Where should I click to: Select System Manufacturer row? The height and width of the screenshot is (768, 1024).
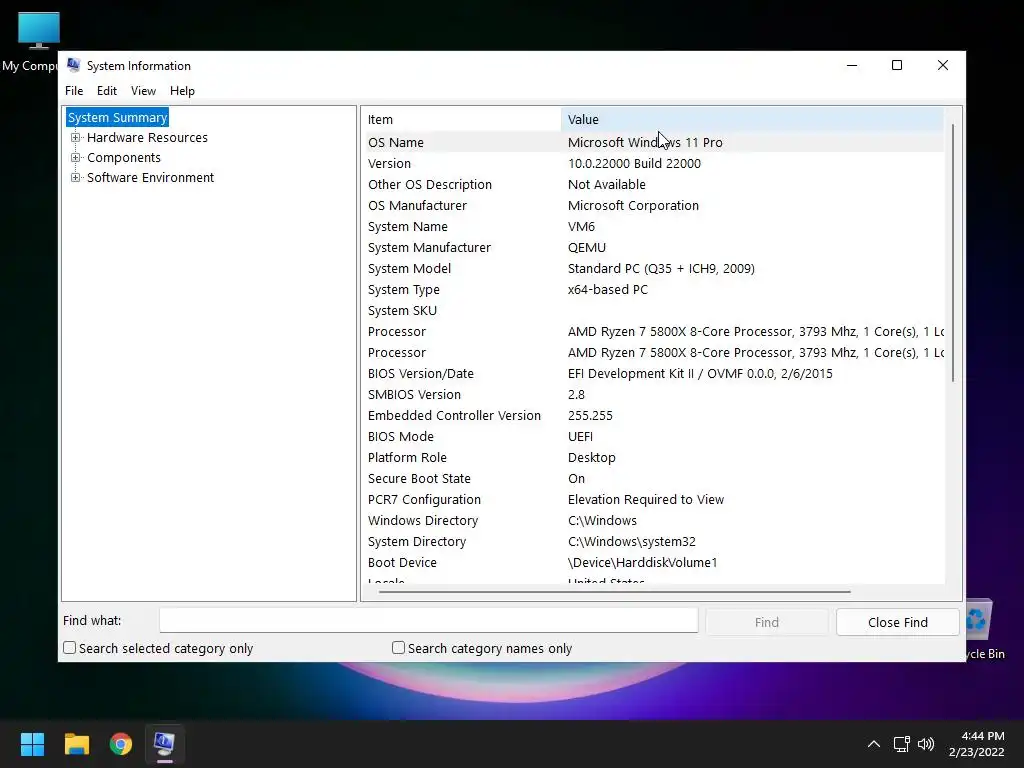tap(654, 247)
